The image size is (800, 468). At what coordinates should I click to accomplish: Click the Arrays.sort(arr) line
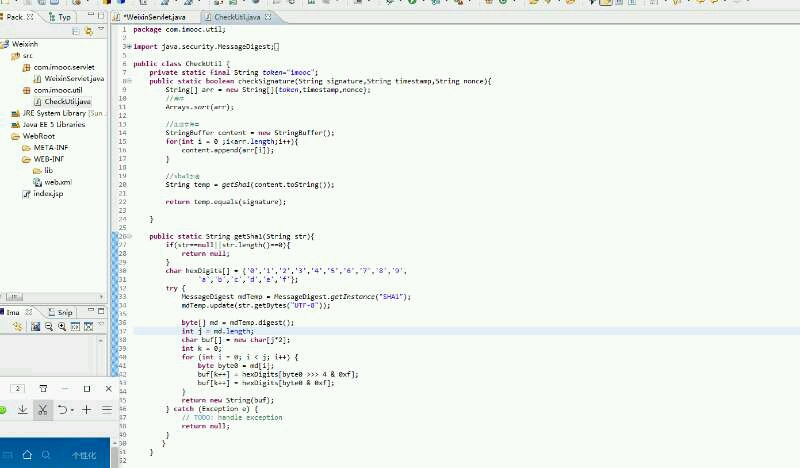pos(199,107)
